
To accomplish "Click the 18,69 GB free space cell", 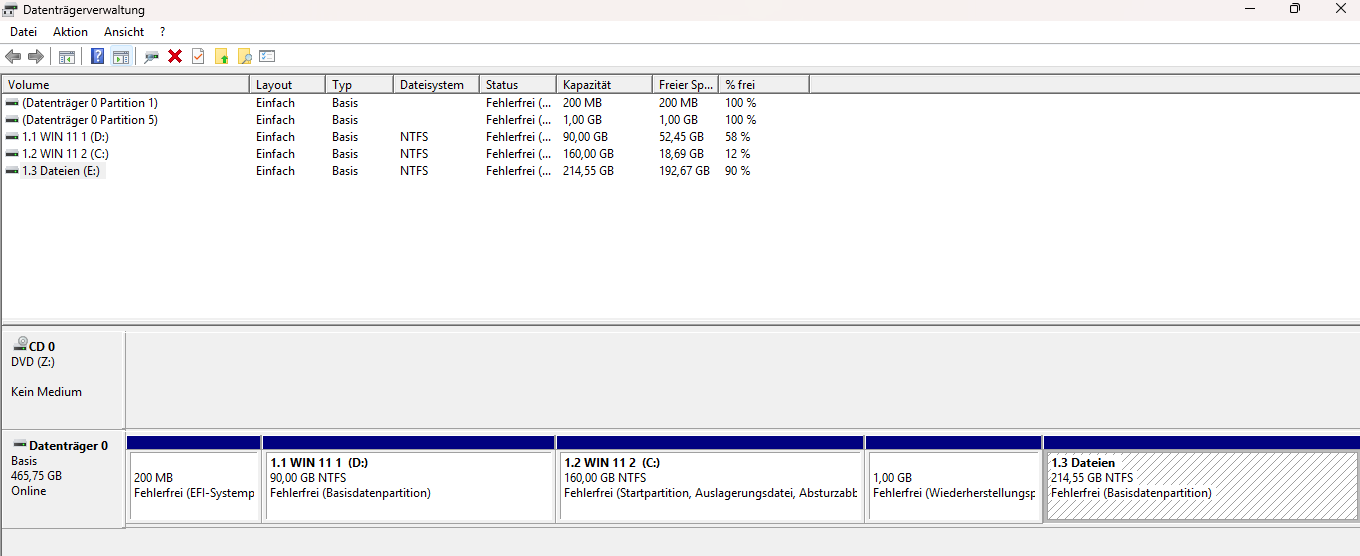I will tap(681, 154).
